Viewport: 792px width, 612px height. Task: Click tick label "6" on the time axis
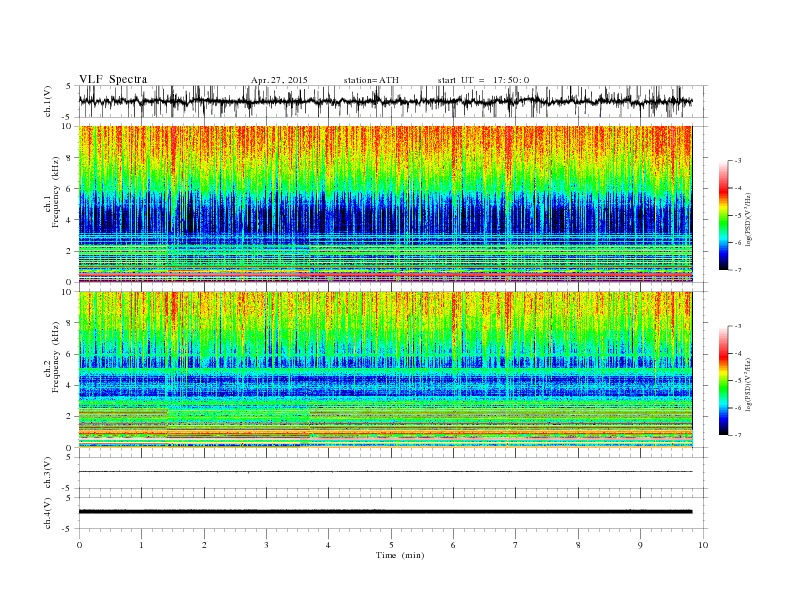[453, 545]
